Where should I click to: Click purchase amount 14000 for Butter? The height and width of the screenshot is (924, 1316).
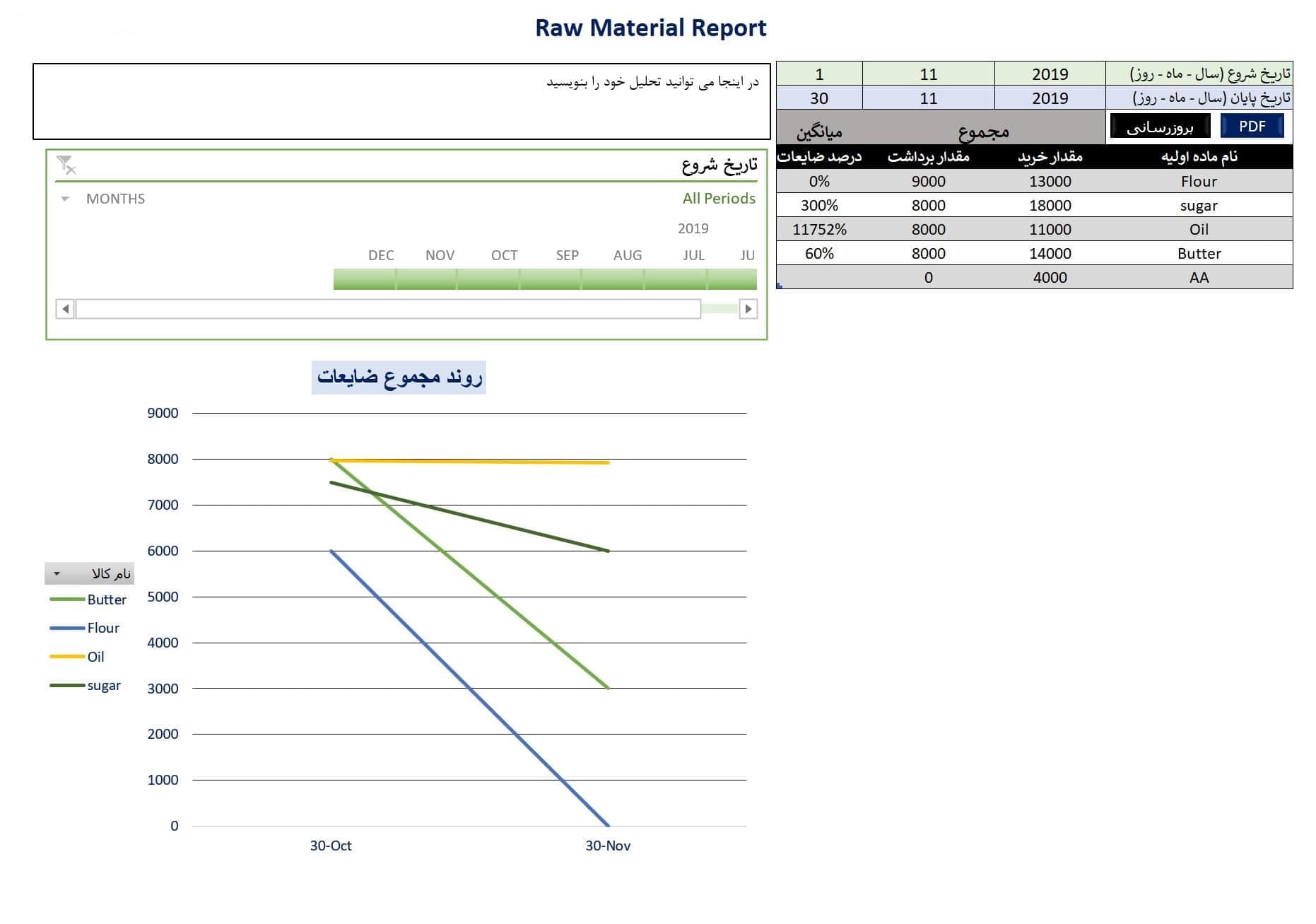click(1050, 253)
